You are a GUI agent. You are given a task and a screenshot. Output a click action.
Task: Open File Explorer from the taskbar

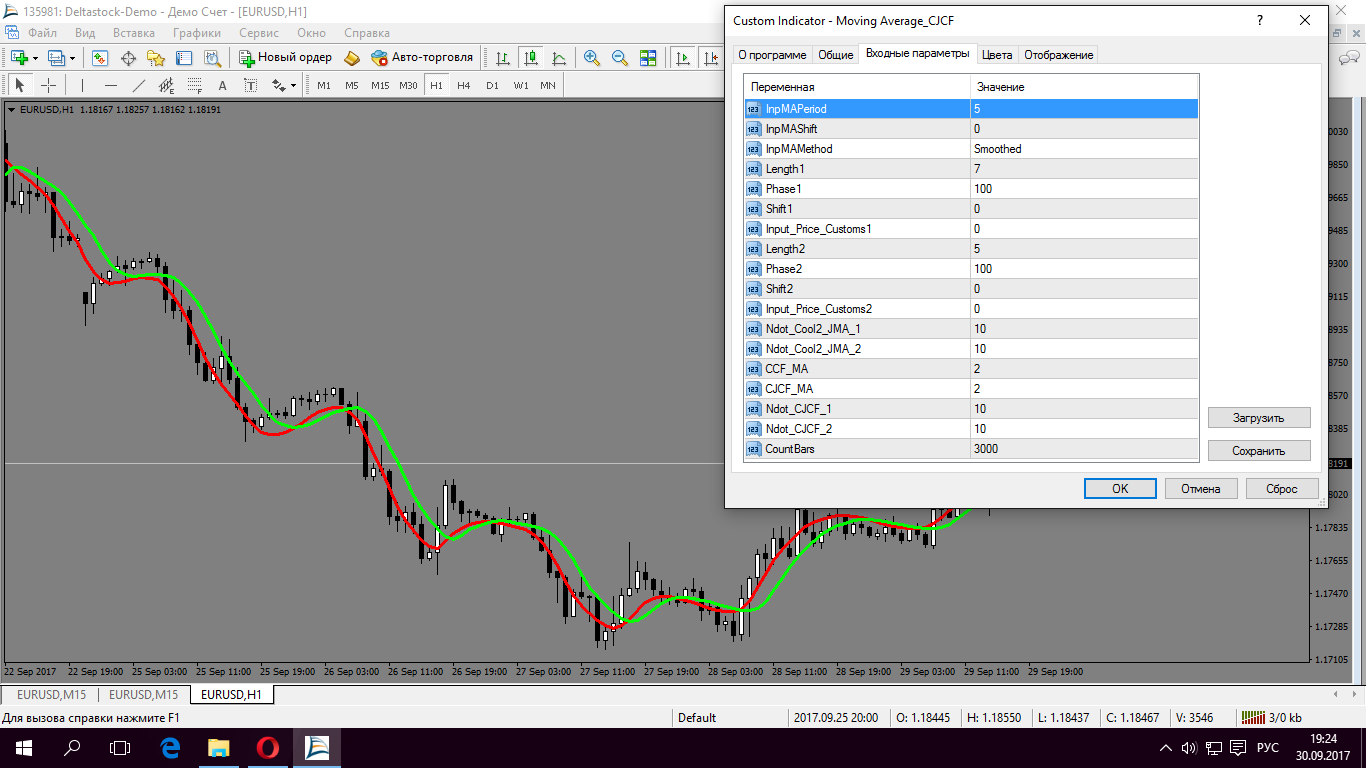218,747
